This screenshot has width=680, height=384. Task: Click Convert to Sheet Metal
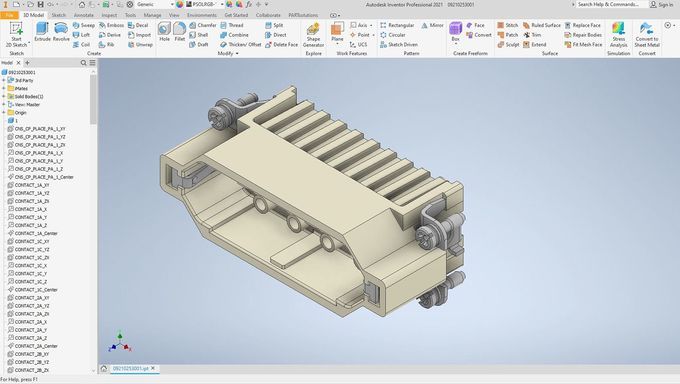point(647,35)
